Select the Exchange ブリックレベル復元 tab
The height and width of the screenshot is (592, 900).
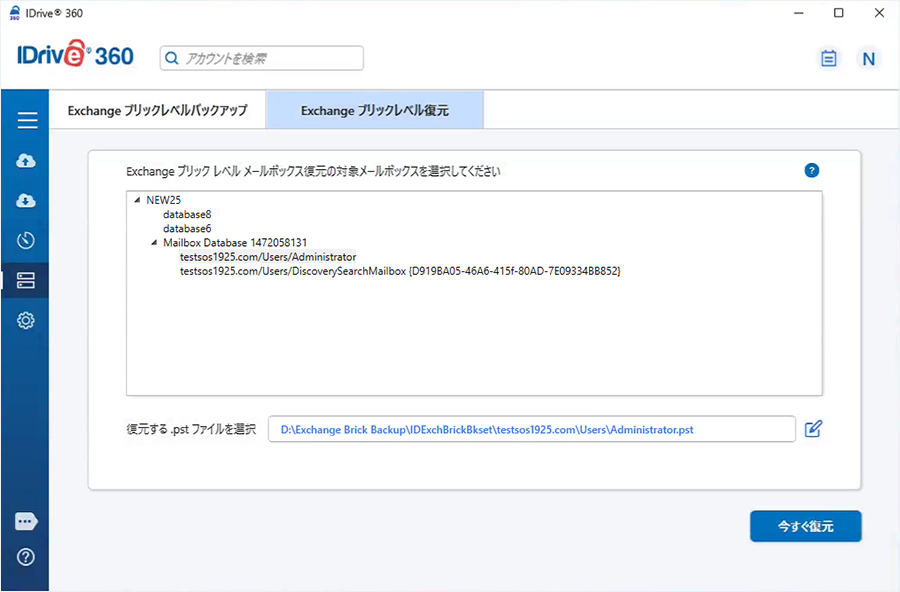click(374, 111)
